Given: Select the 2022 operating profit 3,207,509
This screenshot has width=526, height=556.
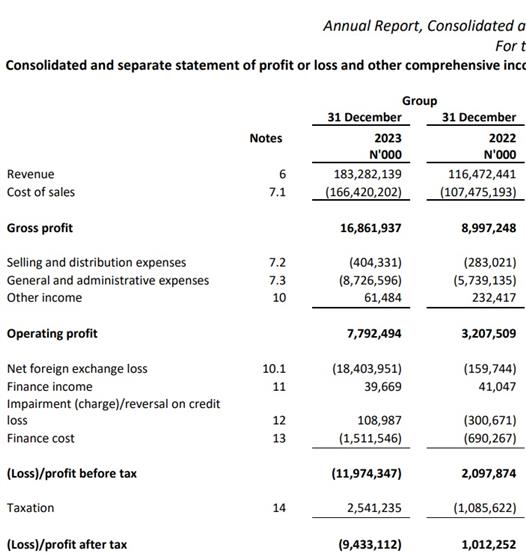Looking at the screenshot, I should click(489, 333).
